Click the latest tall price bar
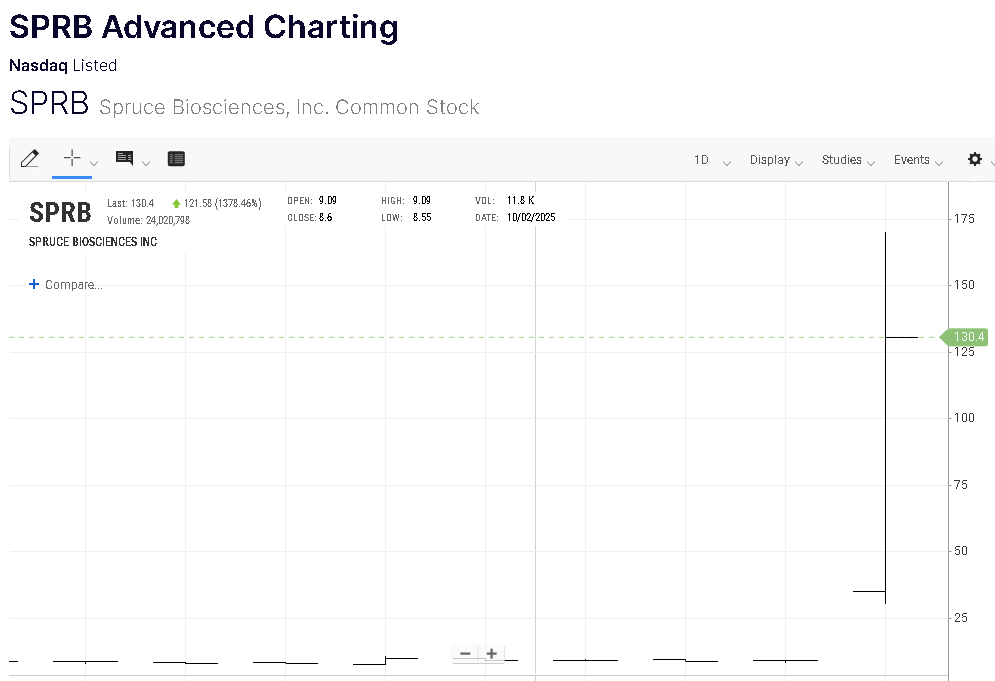 coord(886,400)
